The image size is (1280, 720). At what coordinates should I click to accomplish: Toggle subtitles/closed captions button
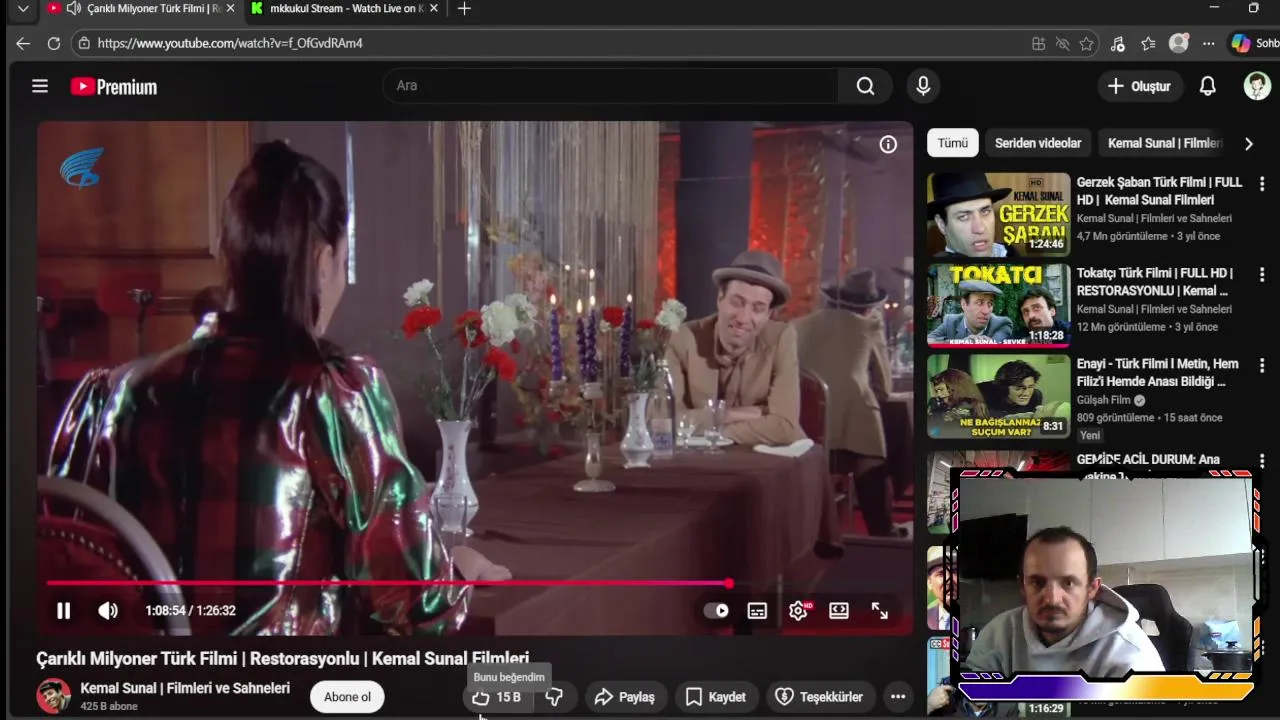tap(757, 610)
